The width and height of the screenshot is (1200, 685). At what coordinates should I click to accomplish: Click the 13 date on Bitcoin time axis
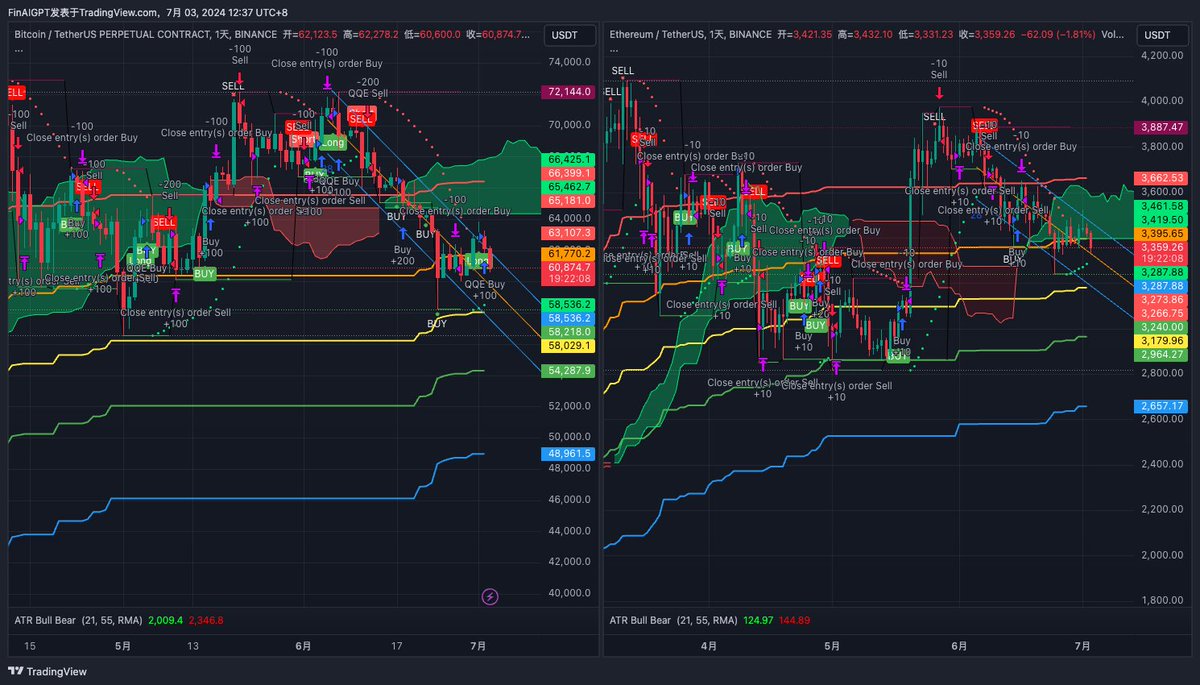click(194, 646)
